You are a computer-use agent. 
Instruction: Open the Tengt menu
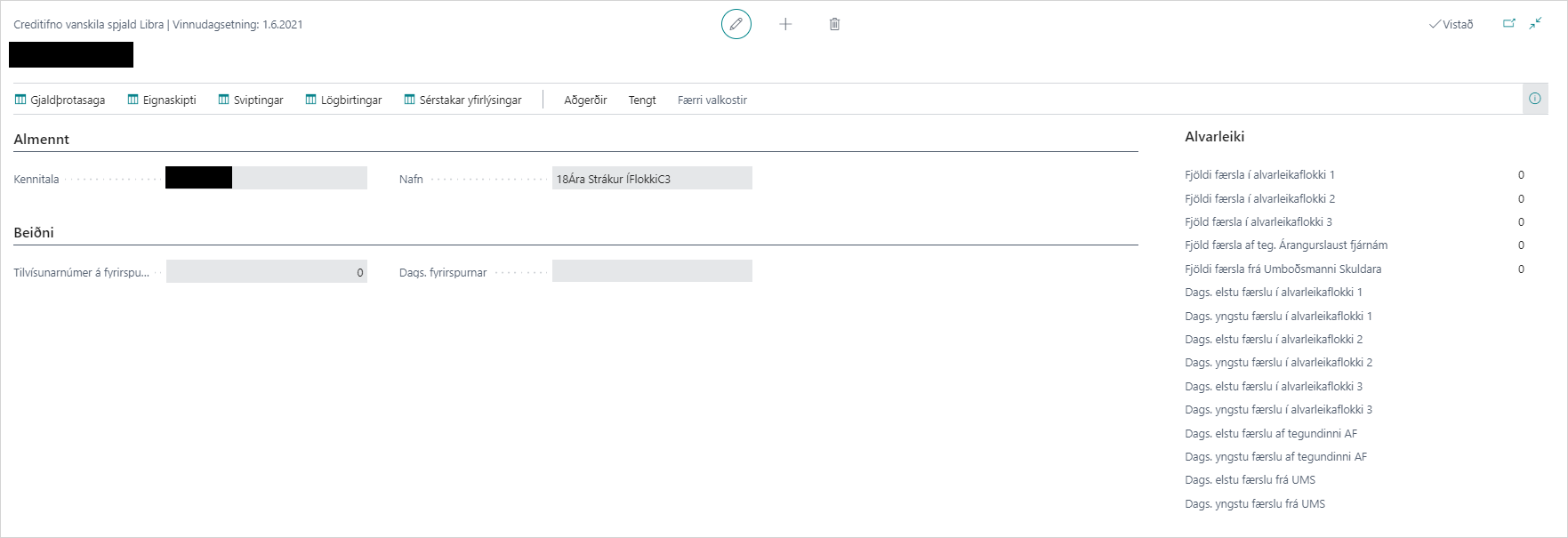[642, 100]
